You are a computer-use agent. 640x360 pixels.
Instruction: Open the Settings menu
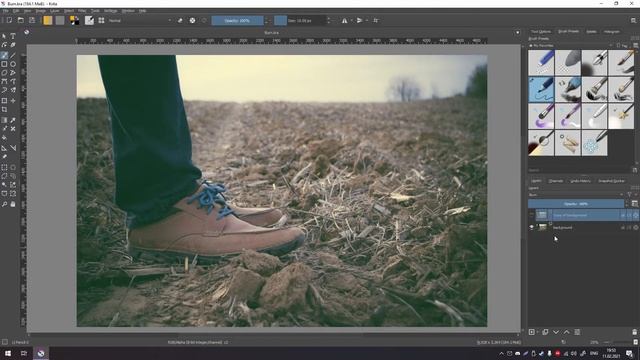[x=111, y=11]
